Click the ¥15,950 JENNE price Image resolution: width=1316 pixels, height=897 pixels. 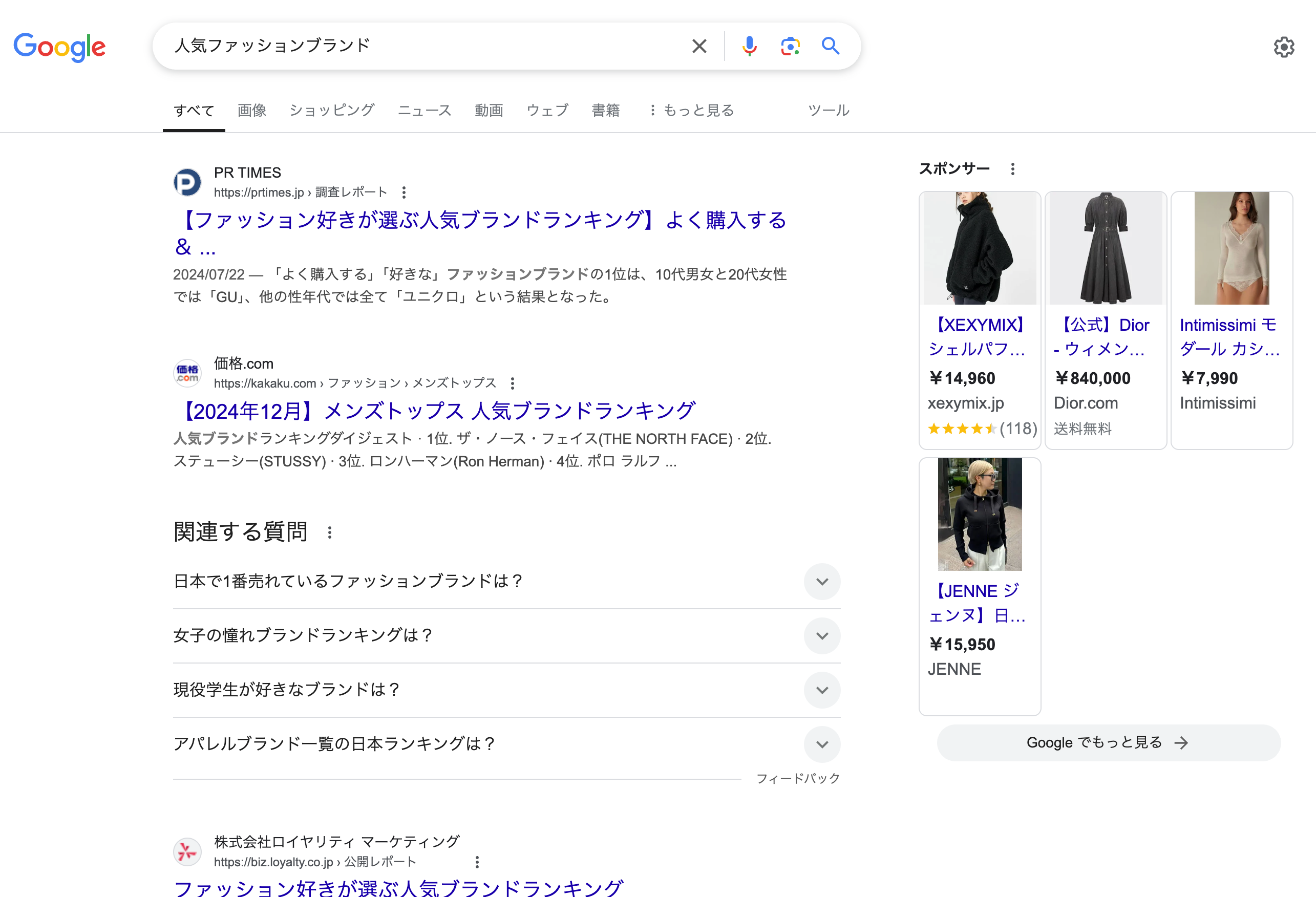(962, 645)
